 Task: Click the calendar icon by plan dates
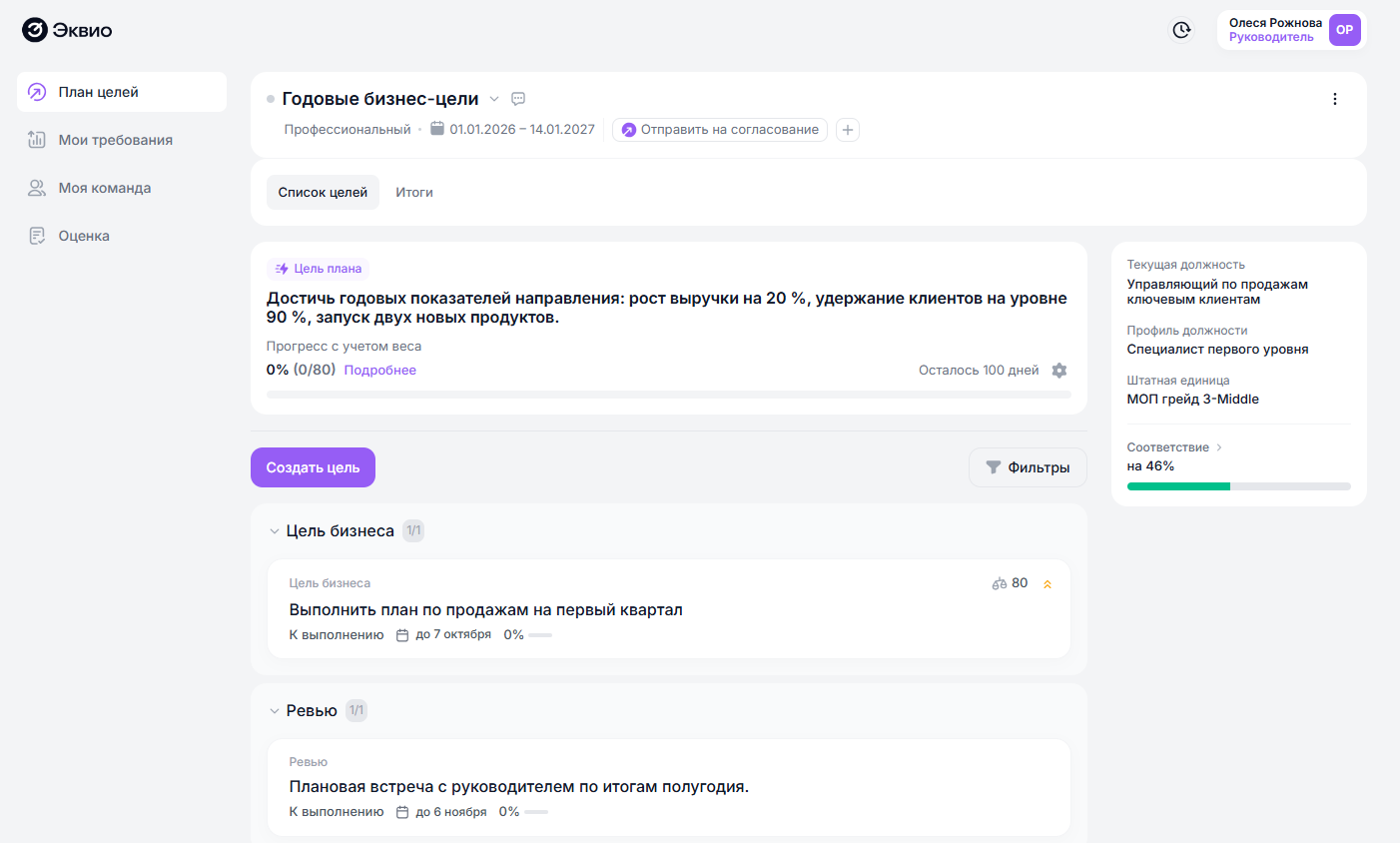(x=437, y=129)
